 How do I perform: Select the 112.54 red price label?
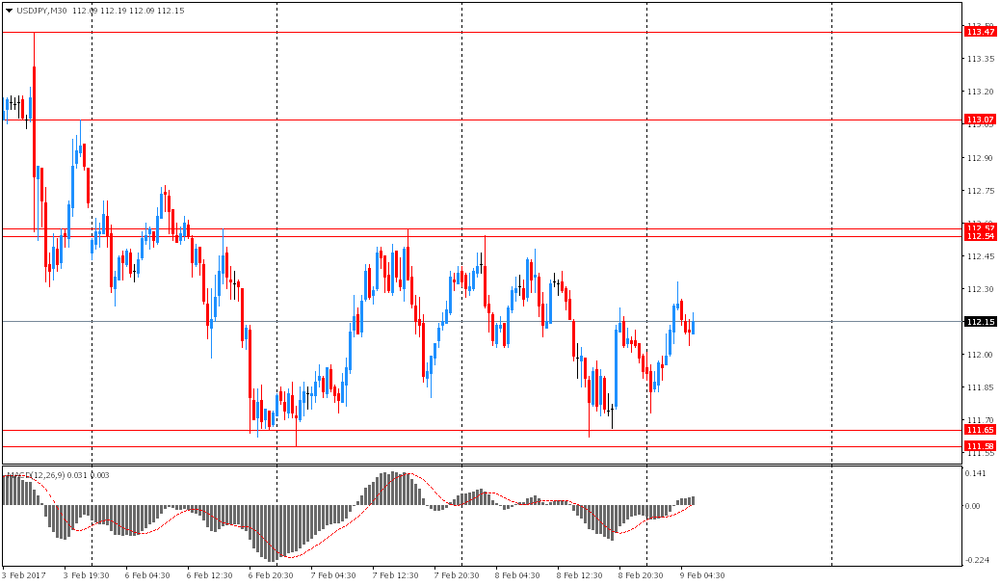(x=980, y=237)
